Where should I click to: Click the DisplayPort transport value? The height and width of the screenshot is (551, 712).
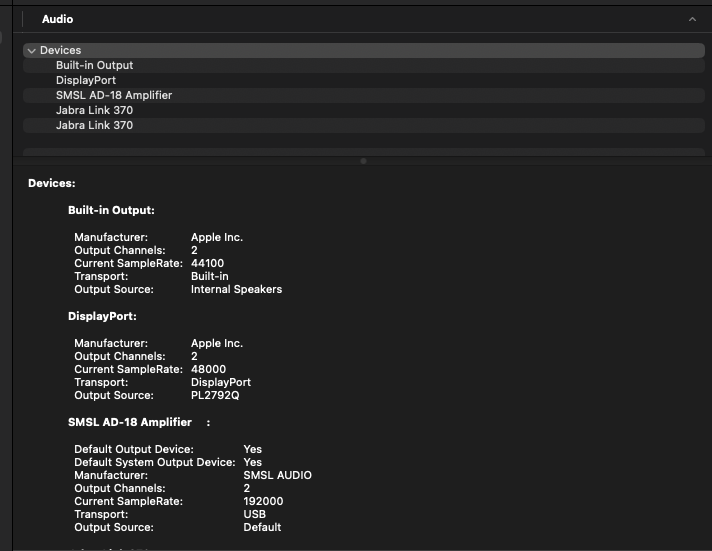[221, 382]
